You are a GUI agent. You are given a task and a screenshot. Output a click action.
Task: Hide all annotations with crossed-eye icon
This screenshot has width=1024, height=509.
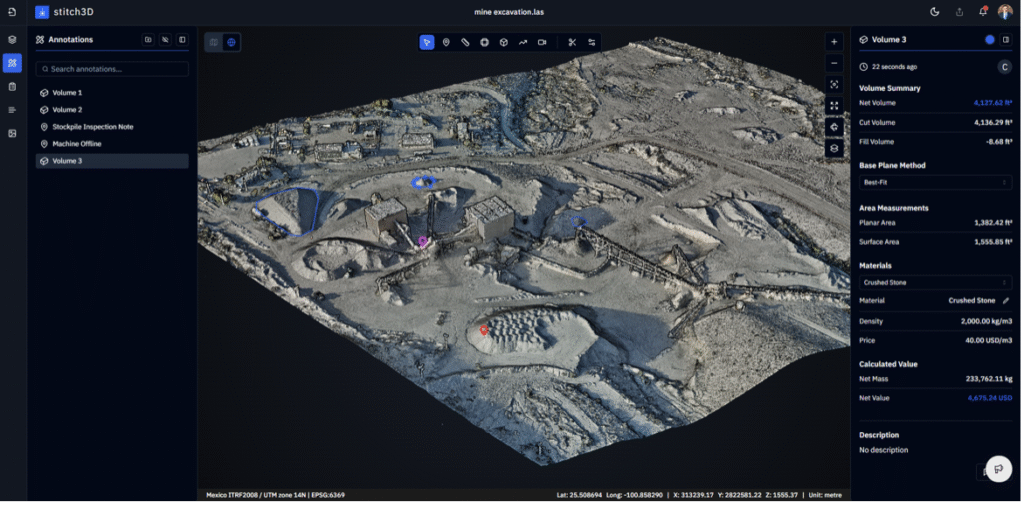(165, 40)
